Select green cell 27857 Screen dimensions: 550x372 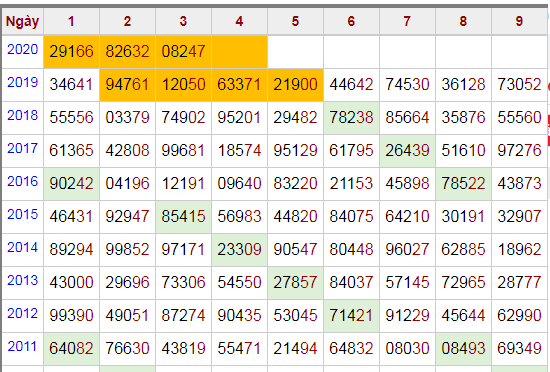[x=295, y=283]
